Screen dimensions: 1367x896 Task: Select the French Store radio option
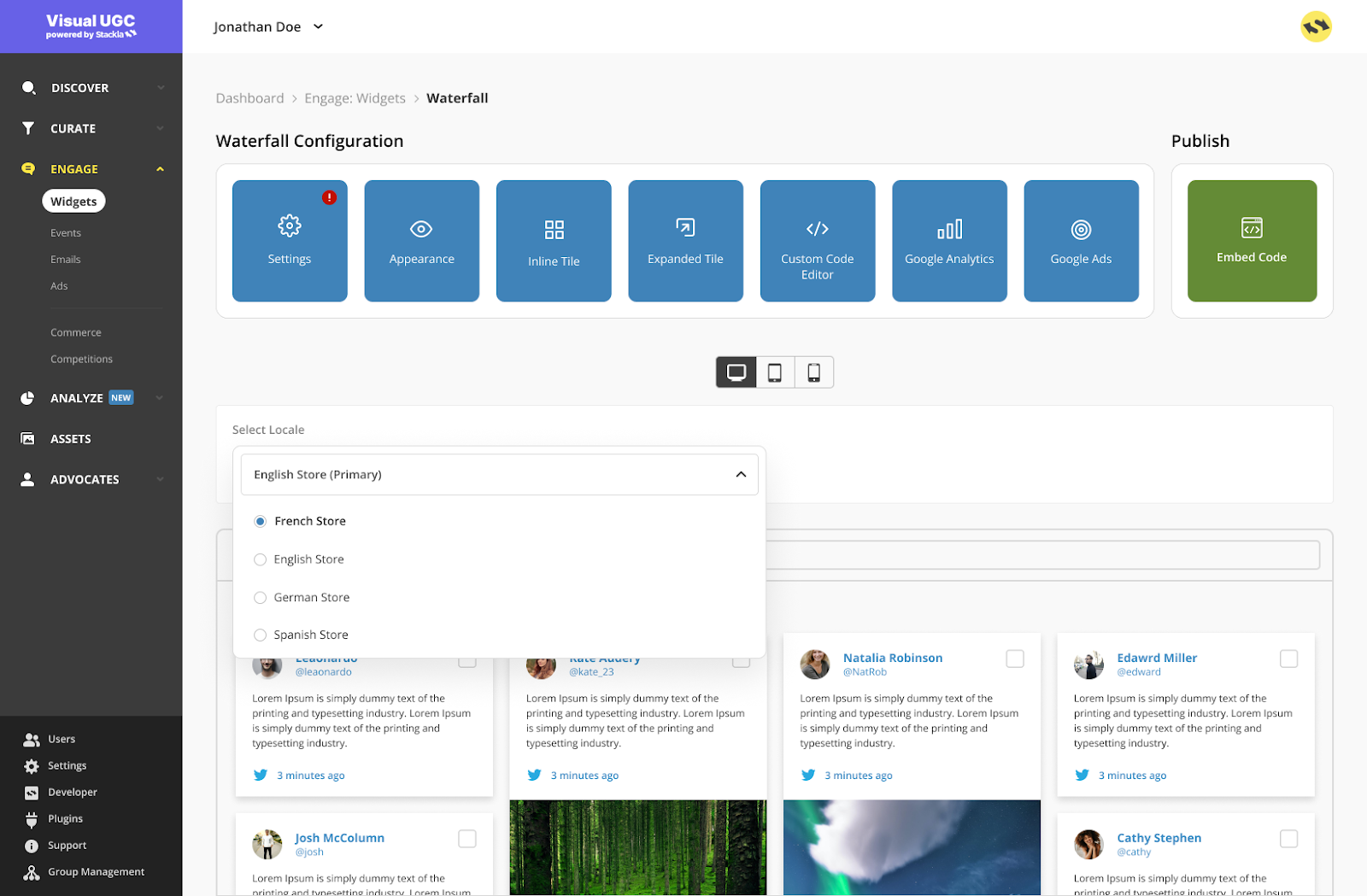click(x=261, y=521)
